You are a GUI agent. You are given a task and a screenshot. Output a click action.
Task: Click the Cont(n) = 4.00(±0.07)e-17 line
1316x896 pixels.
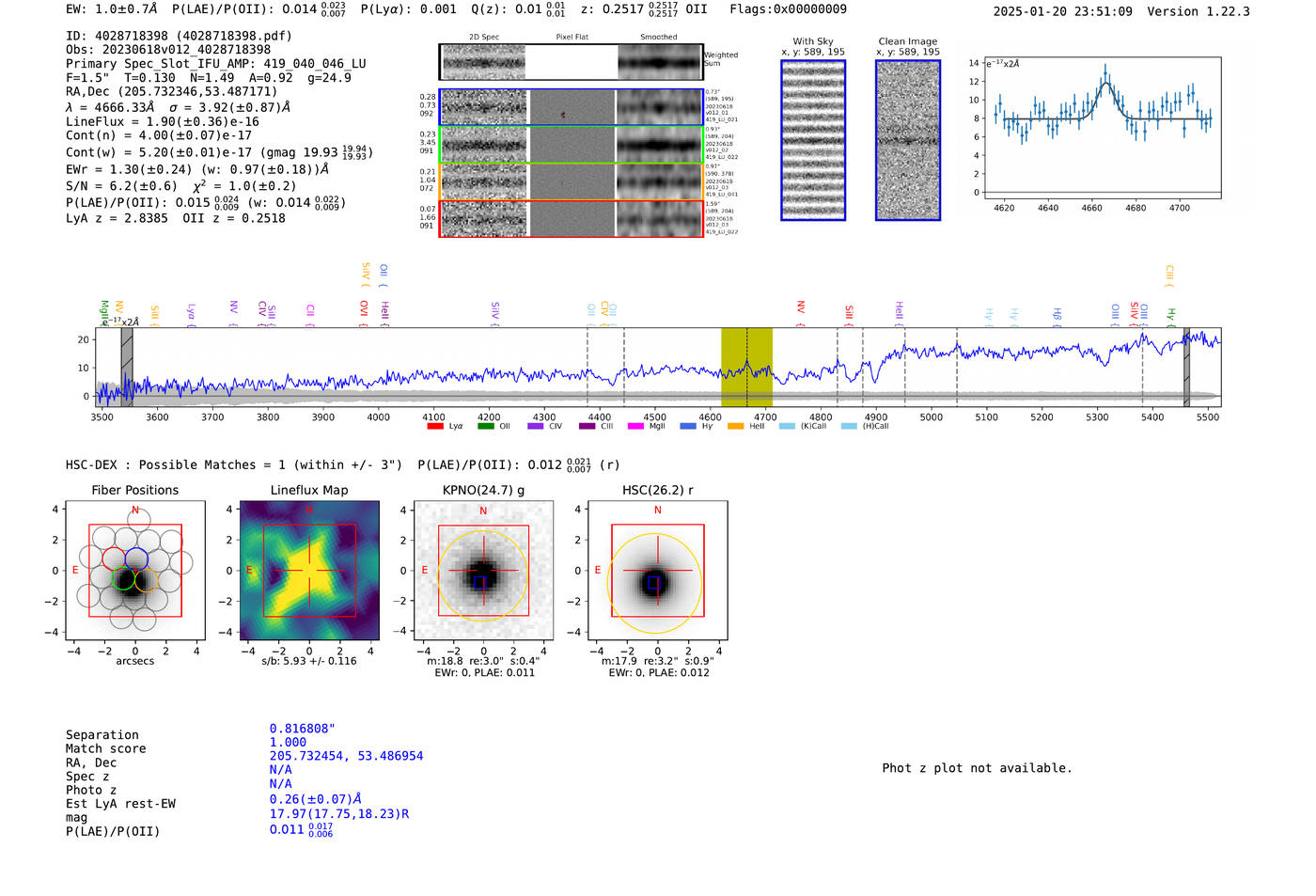(x=159, y=135)
